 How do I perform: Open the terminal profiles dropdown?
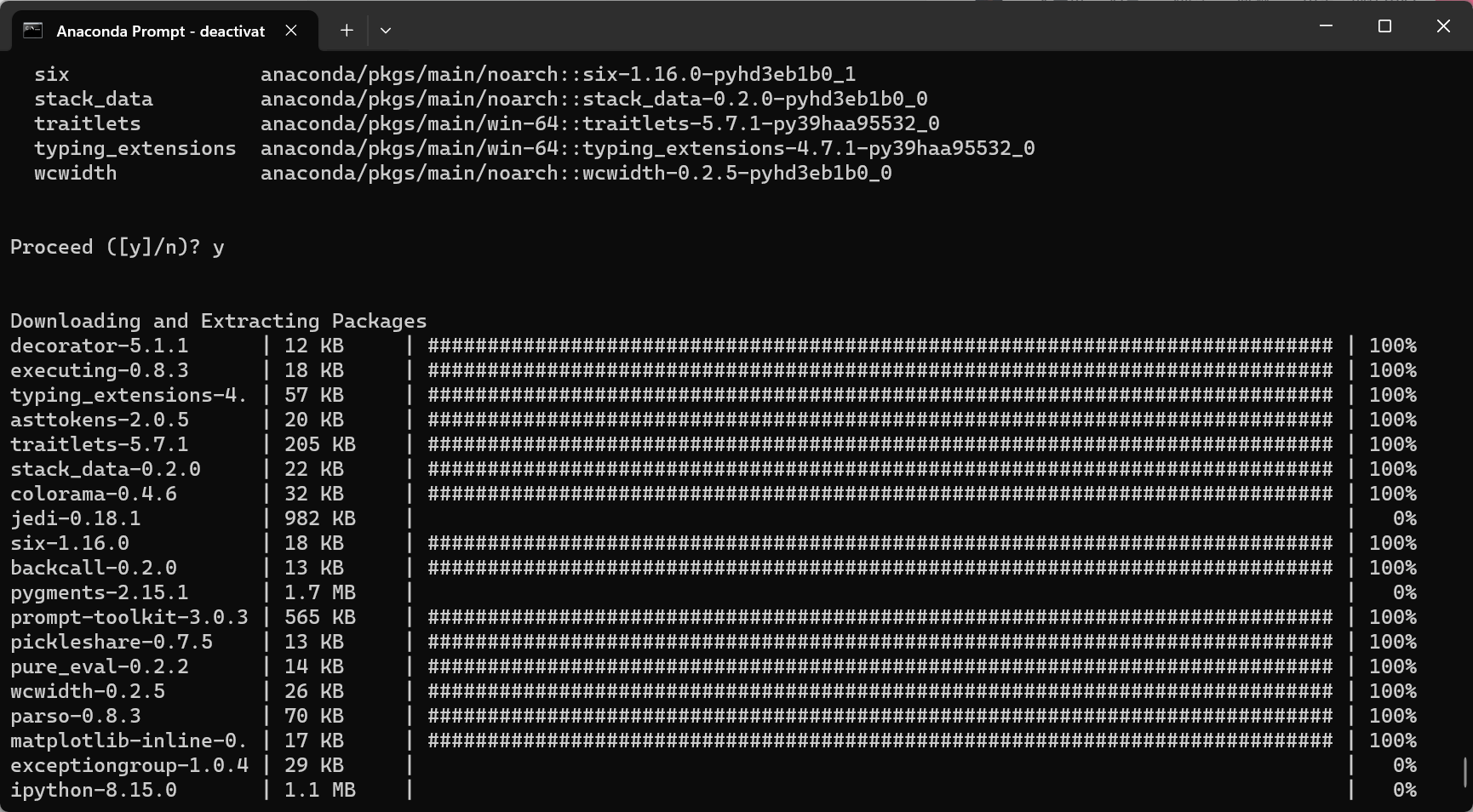pos(386,31)
